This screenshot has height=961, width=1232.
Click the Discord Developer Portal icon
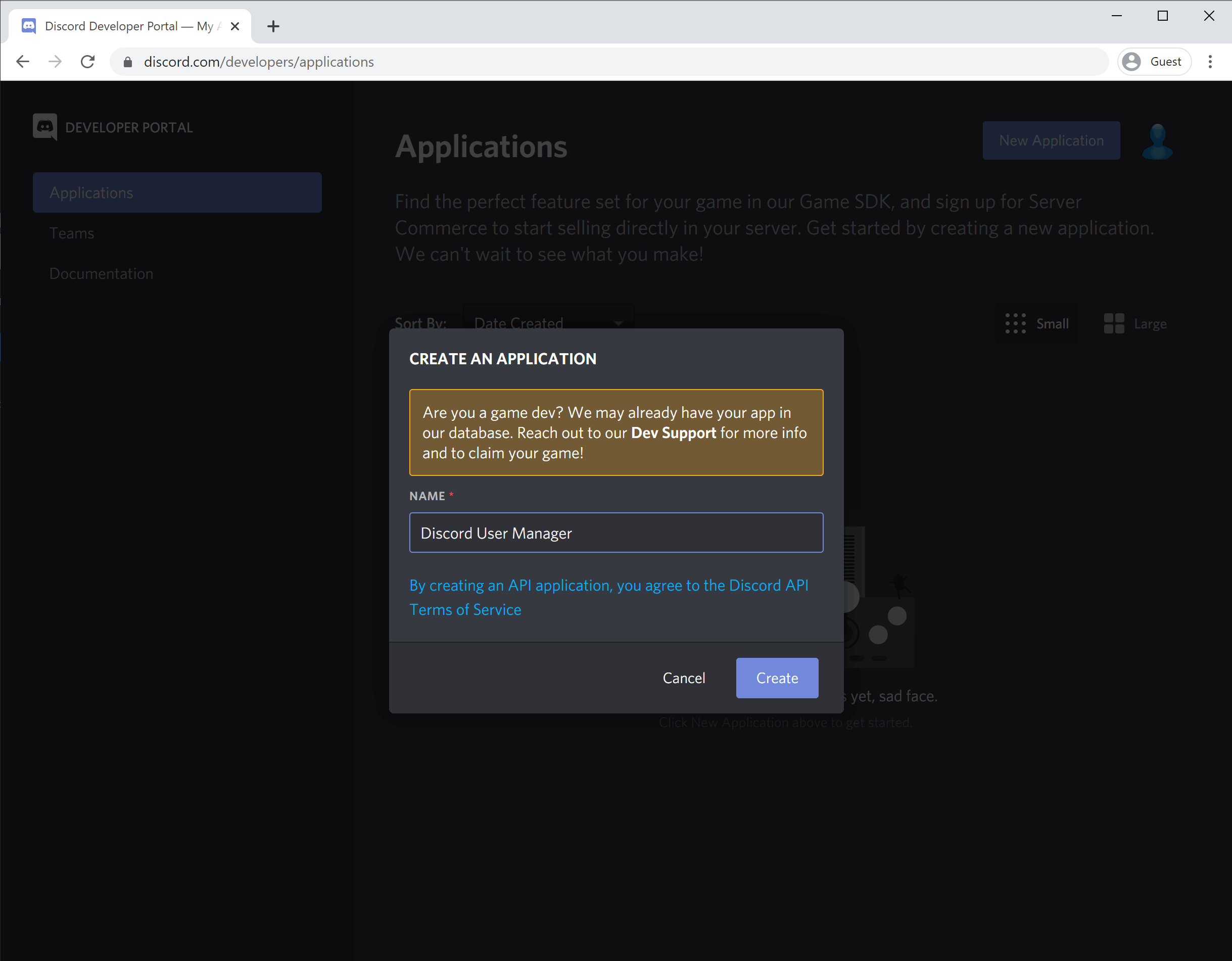click(44, 127)
